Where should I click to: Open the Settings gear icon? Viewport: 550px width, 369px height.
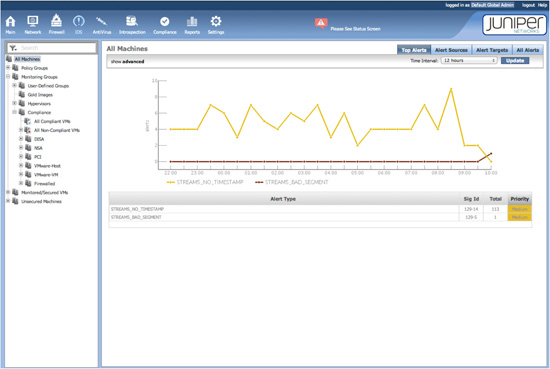(x=216, y=21)
